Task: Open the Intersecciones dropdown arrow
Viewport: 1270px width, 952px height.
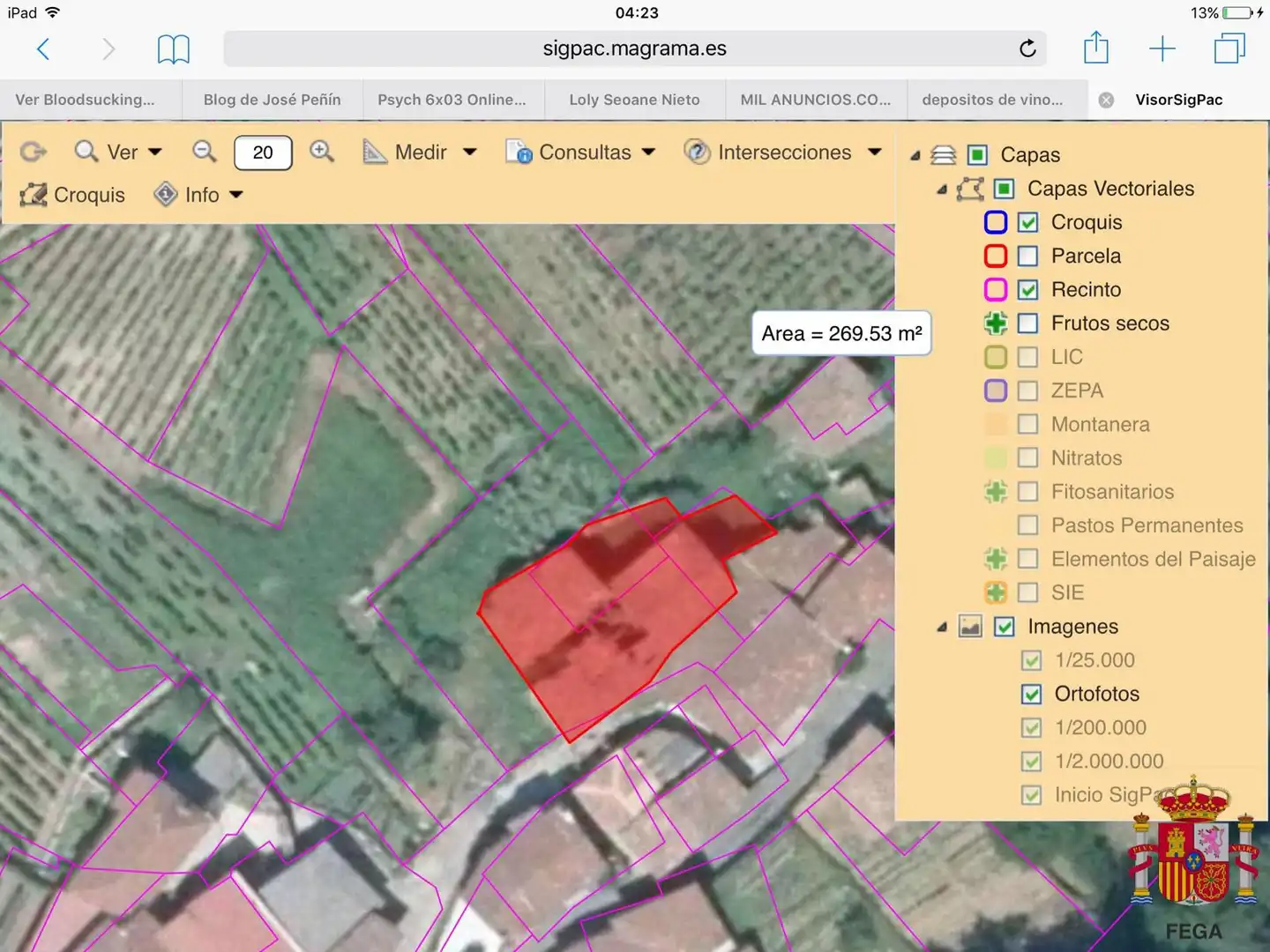Action: (875, 152)
